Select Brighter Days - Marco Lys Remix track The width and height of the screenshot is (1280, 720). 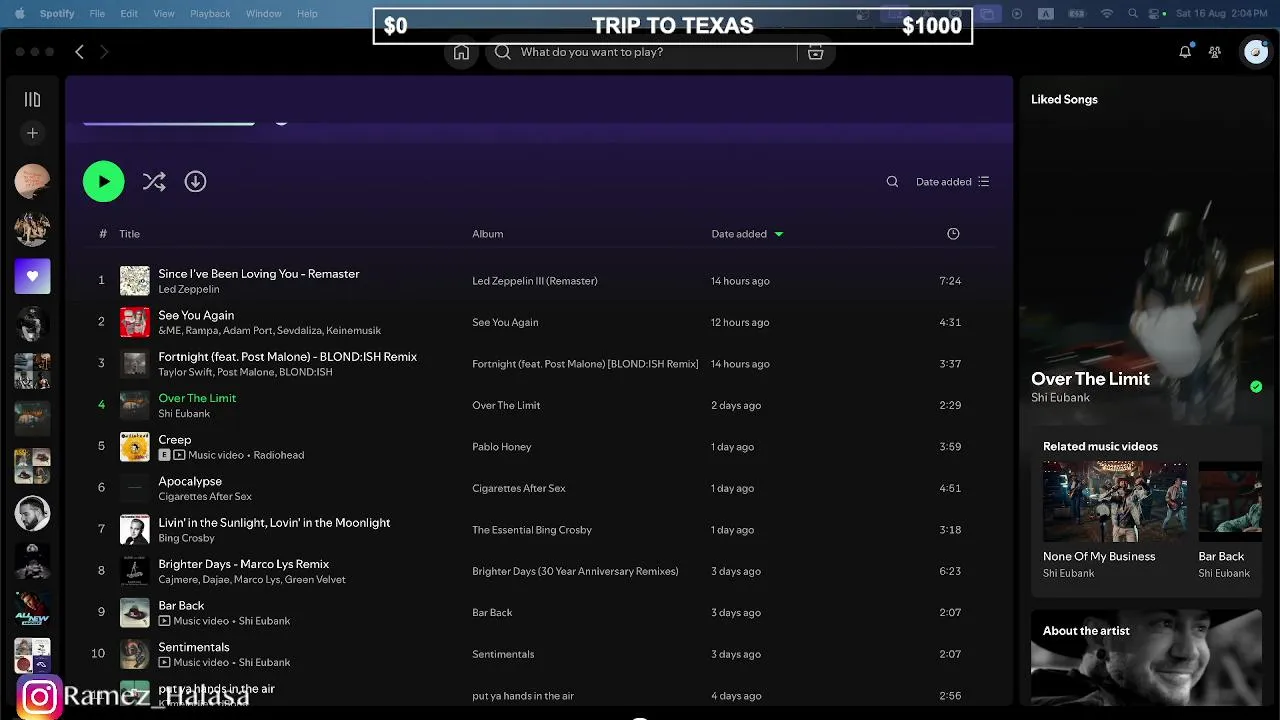click(x=243, y=564)
